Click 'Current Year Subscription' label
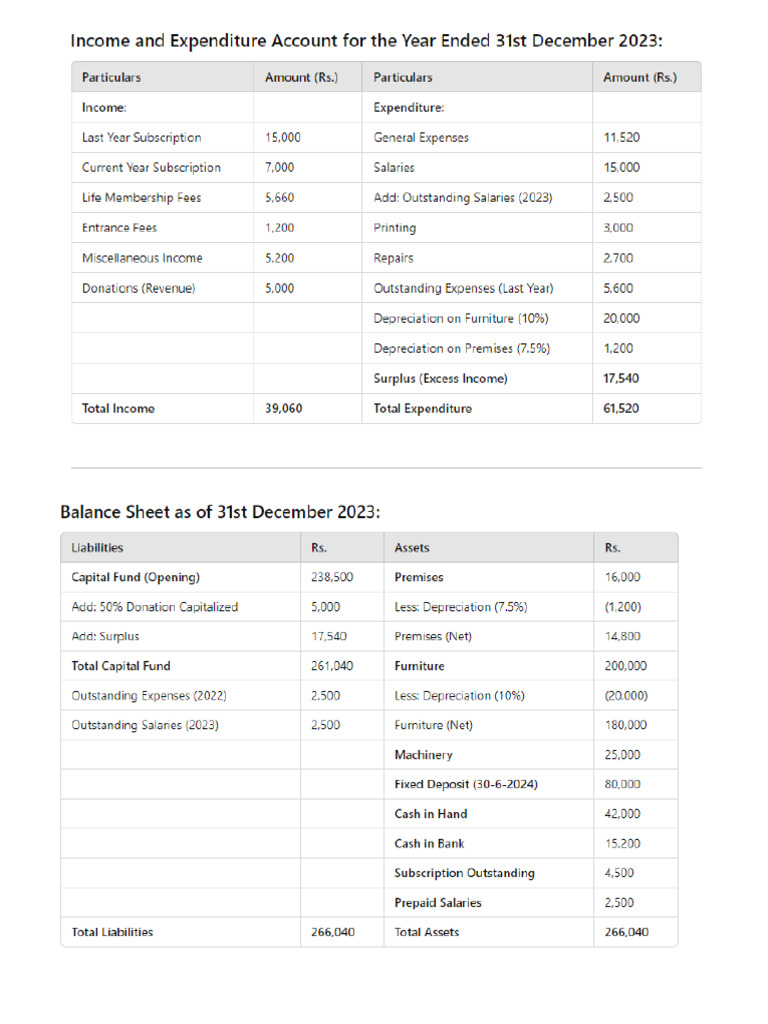The height and width of the screenshot is (1024, 768). 152,167
